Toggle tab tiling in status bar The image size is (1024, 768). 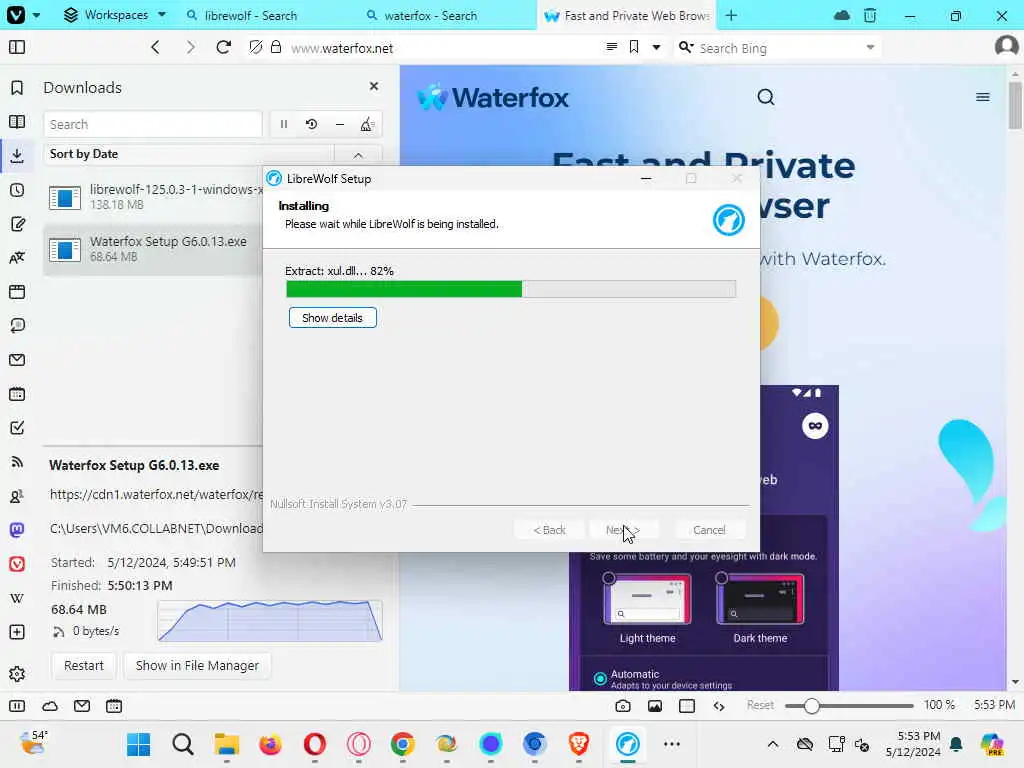686,706
